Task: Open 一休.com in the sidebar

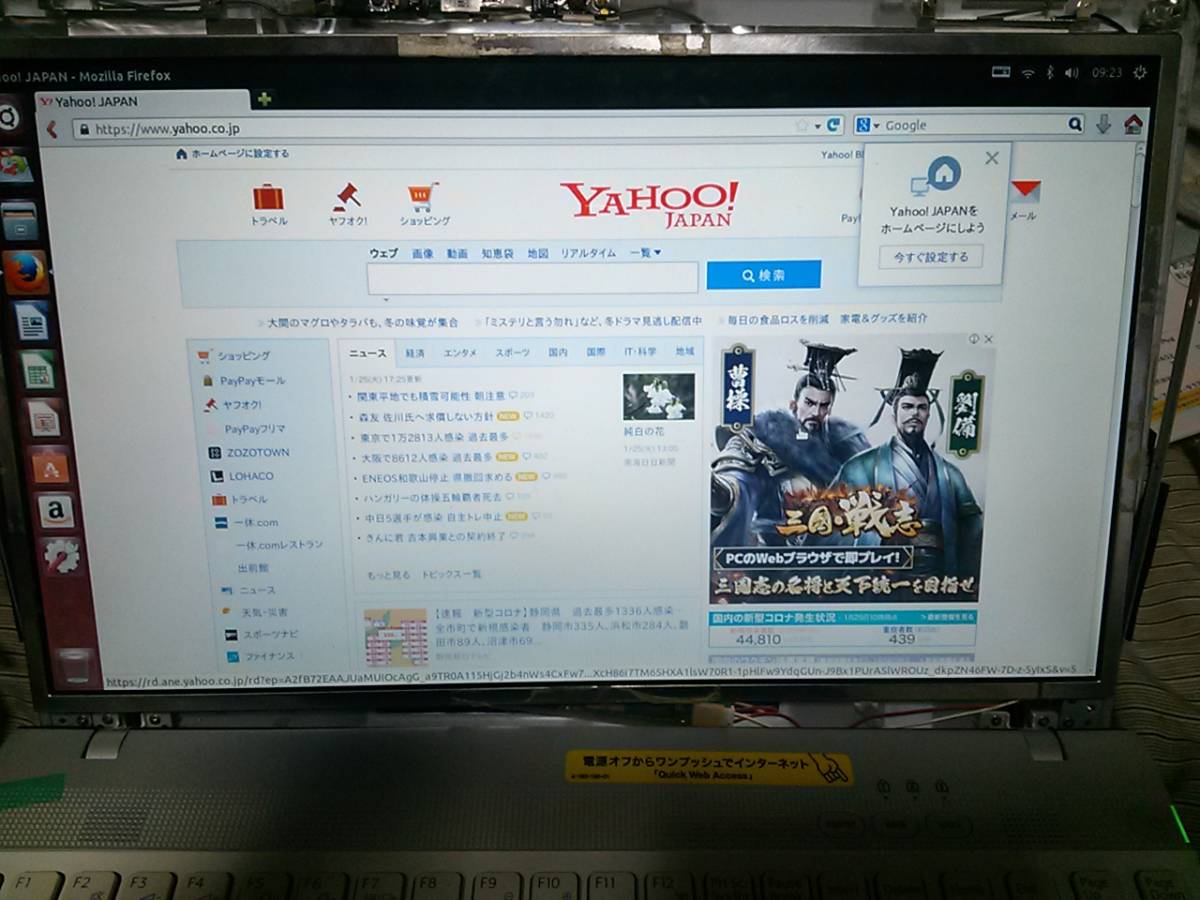Action: click(256, 522)
